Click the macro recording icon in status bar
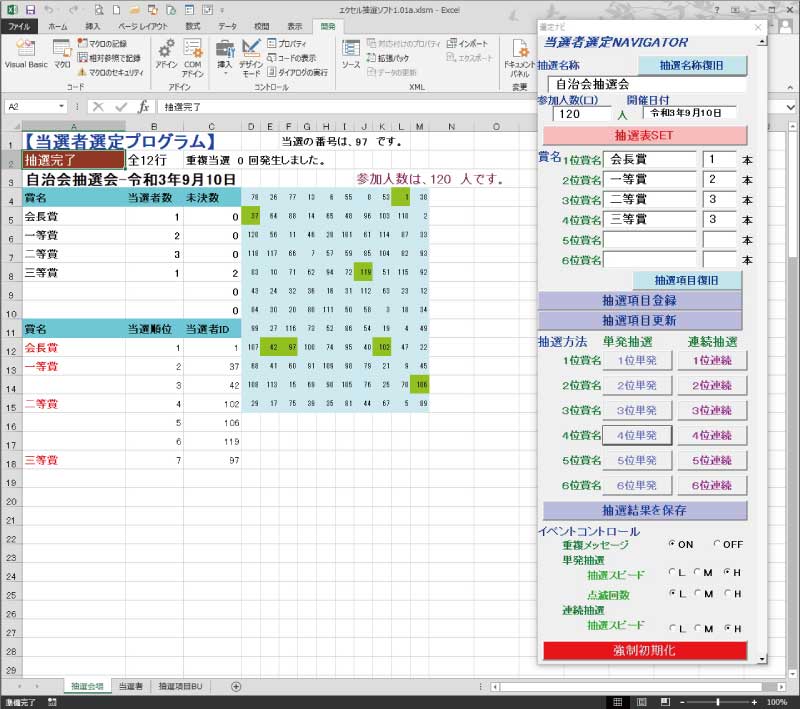Viewport: 800px width, 709px height. click(x=52, y=702)
